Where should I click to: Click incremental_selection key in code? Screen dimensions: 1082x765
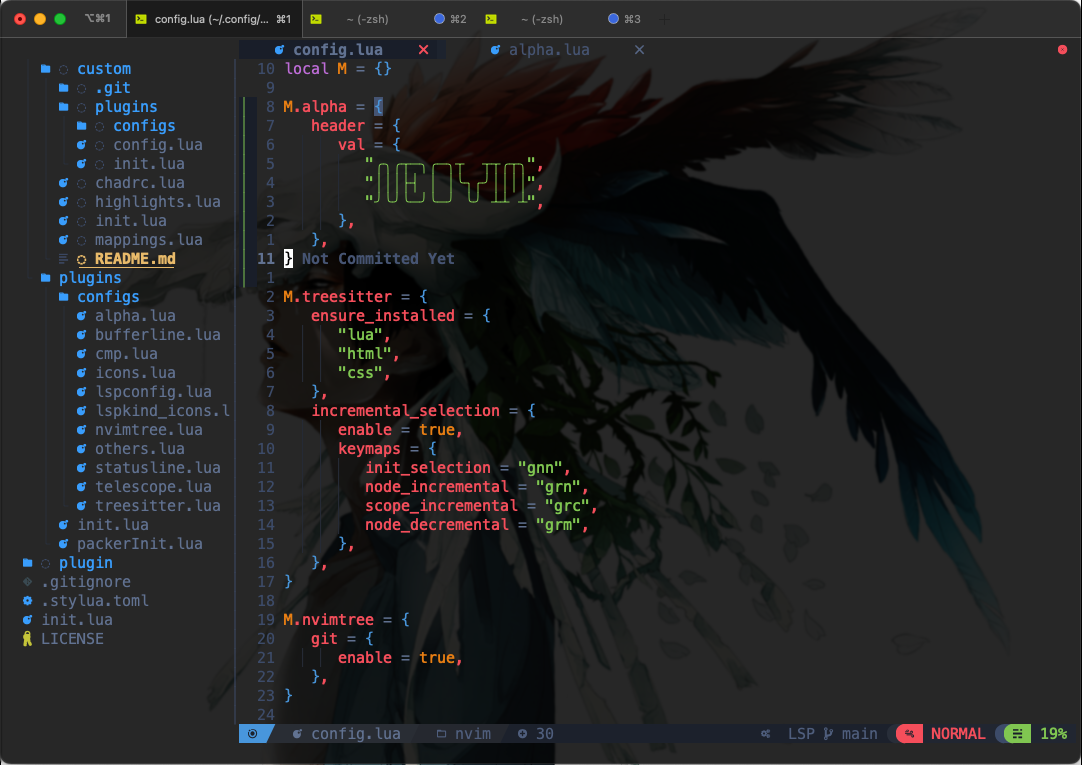tap(405, 411)
